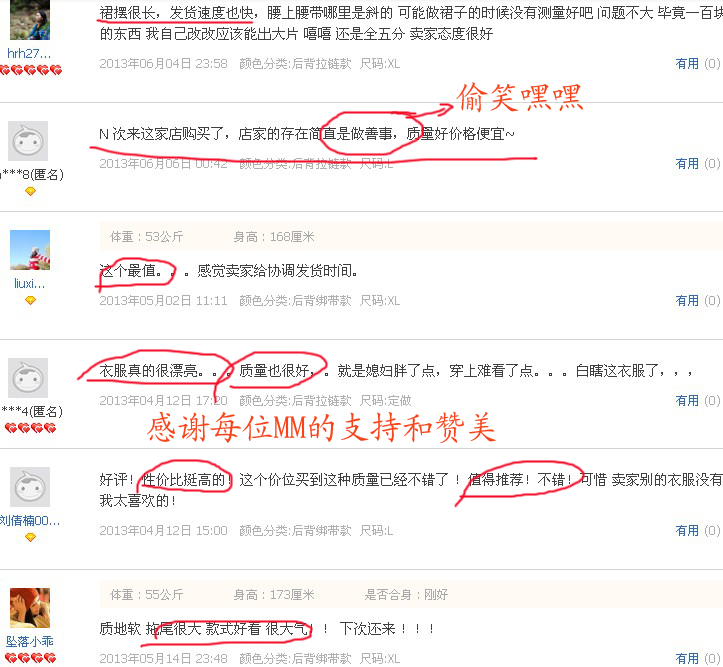Click the yellow diamond badge under liuxi...

[30, 300]
